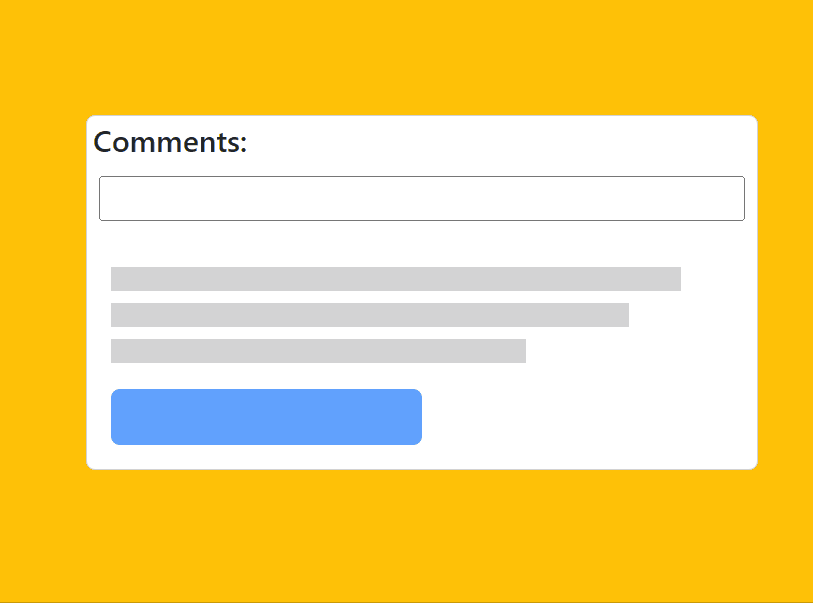Screen dimensions: 813x603
Task: Click blank gap between input and gray bars
Action: 422,244
